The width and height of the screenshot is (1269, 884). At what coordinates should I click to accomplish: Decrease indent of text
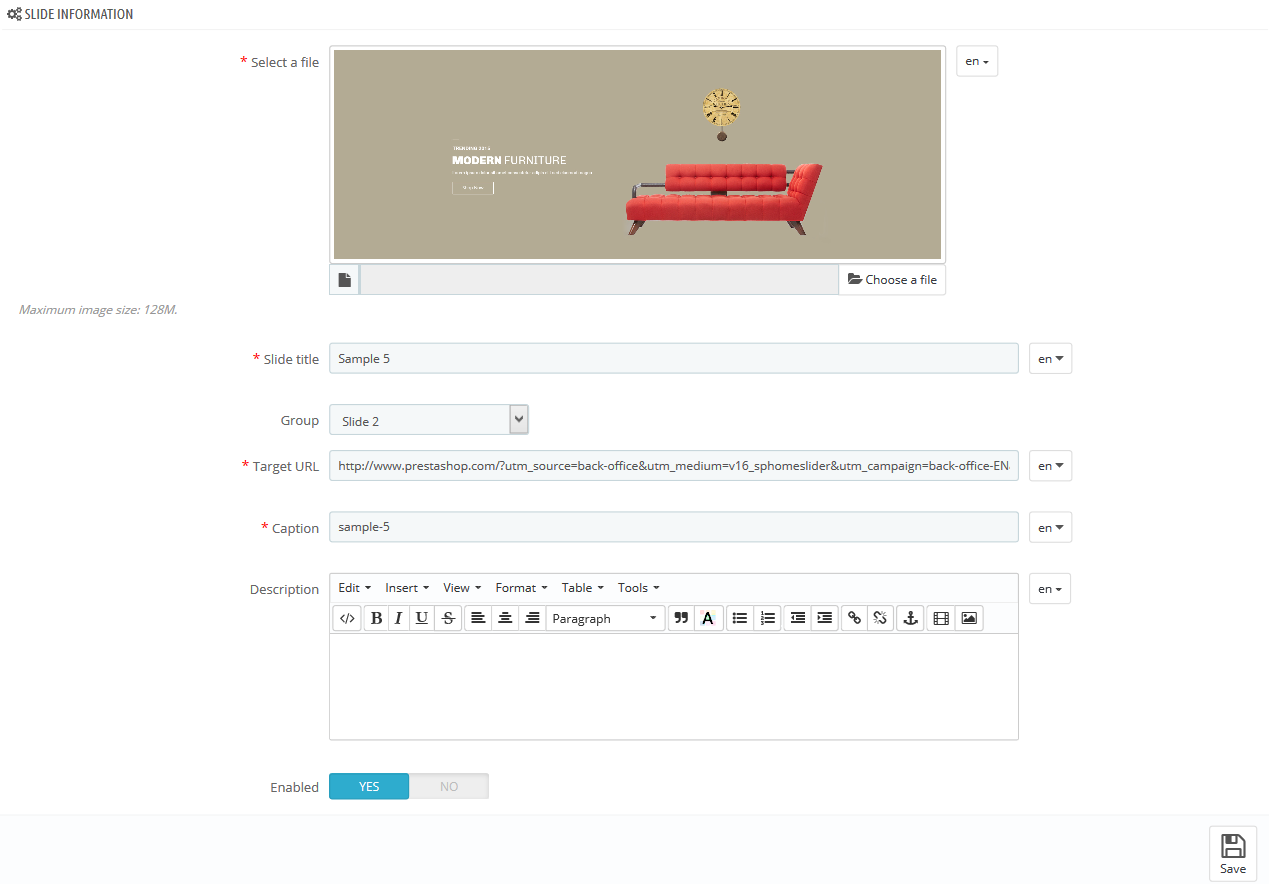[797, 618]
